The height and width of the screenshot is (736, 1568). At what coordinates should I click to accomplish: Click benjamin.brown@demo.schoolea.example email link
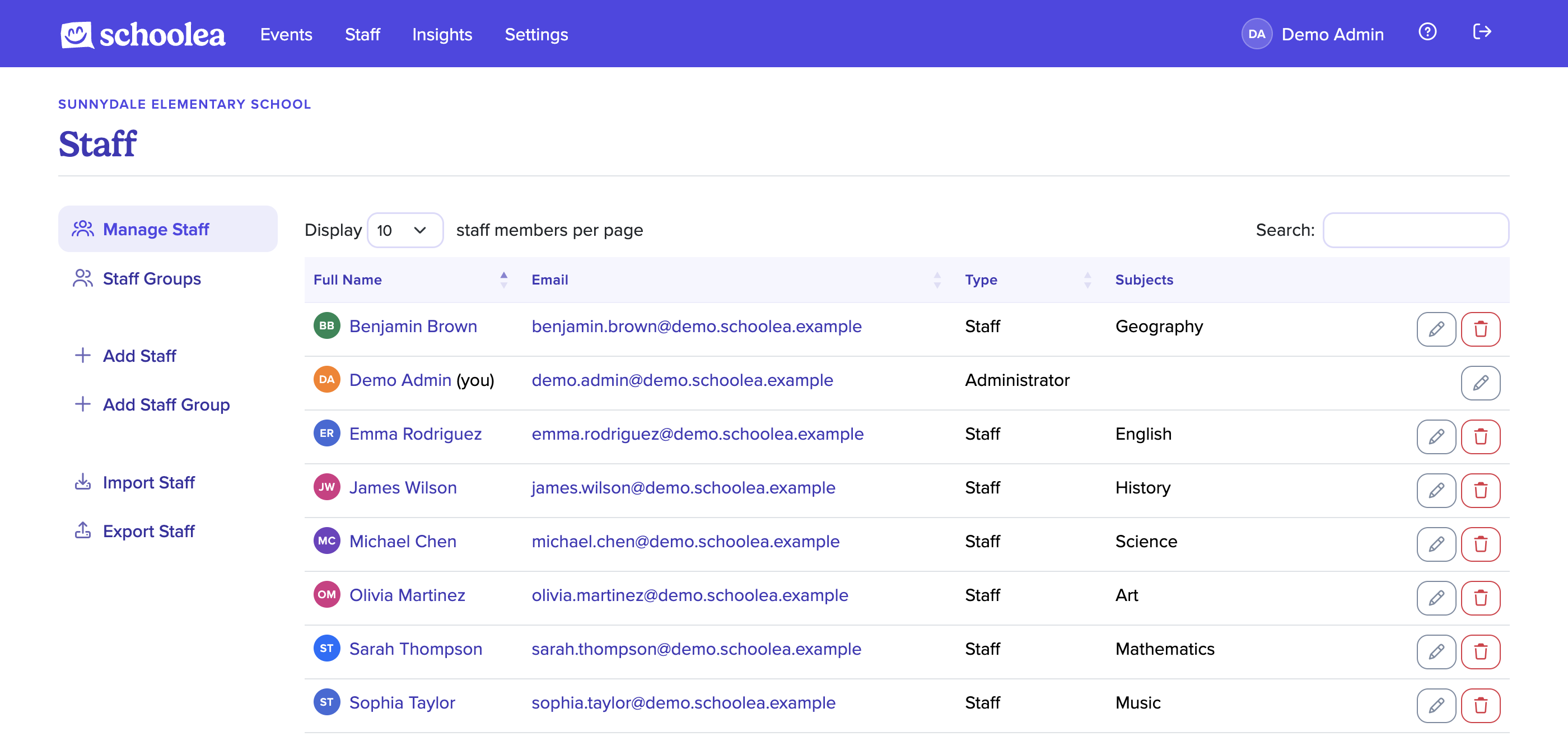(696, 327)
